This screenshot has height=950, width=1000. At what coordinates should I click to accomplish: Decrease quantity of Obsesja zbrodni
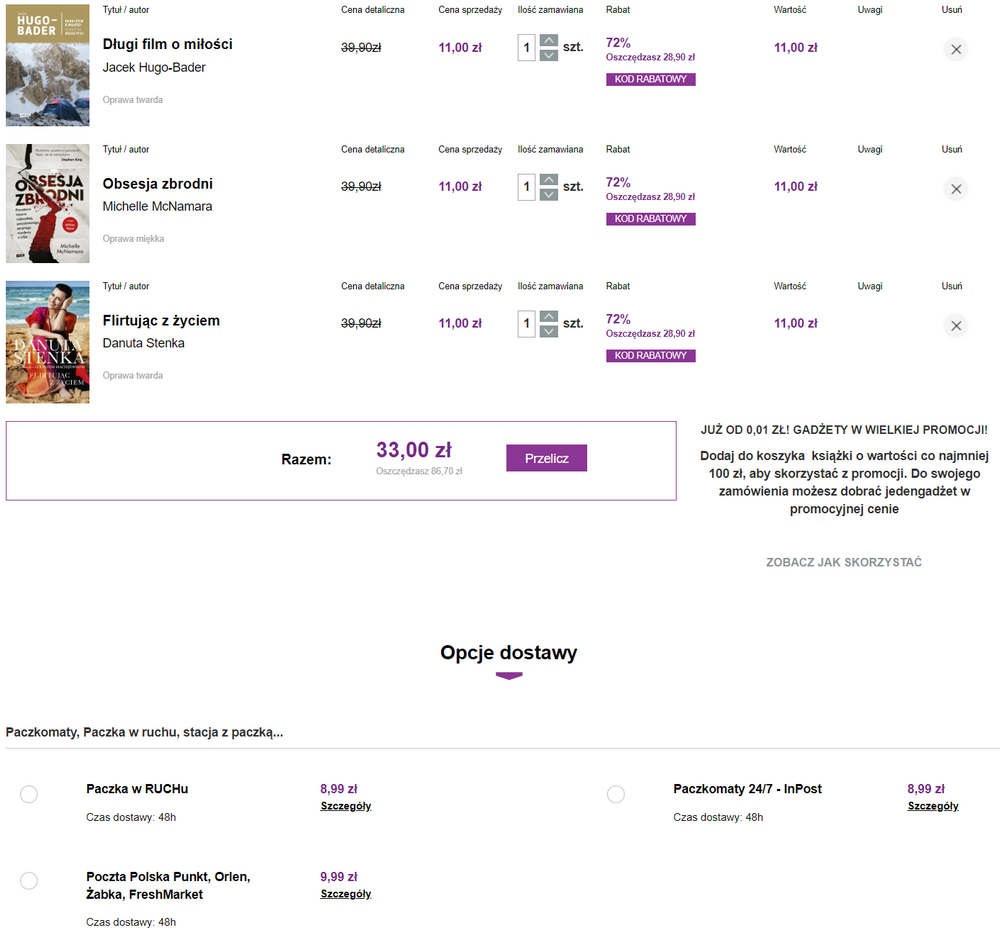[548, 195]
